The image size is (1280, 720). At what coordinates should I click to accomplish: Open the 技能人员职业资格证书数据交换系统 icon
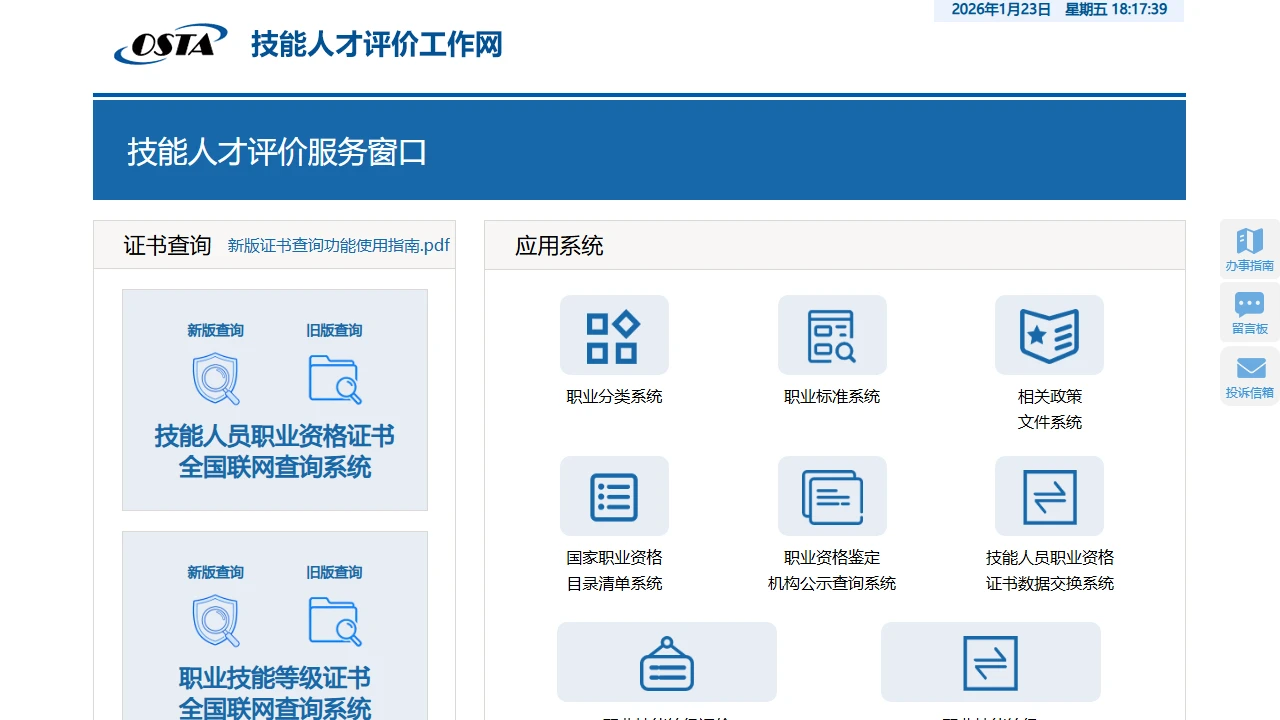[x=1049, y=496]
